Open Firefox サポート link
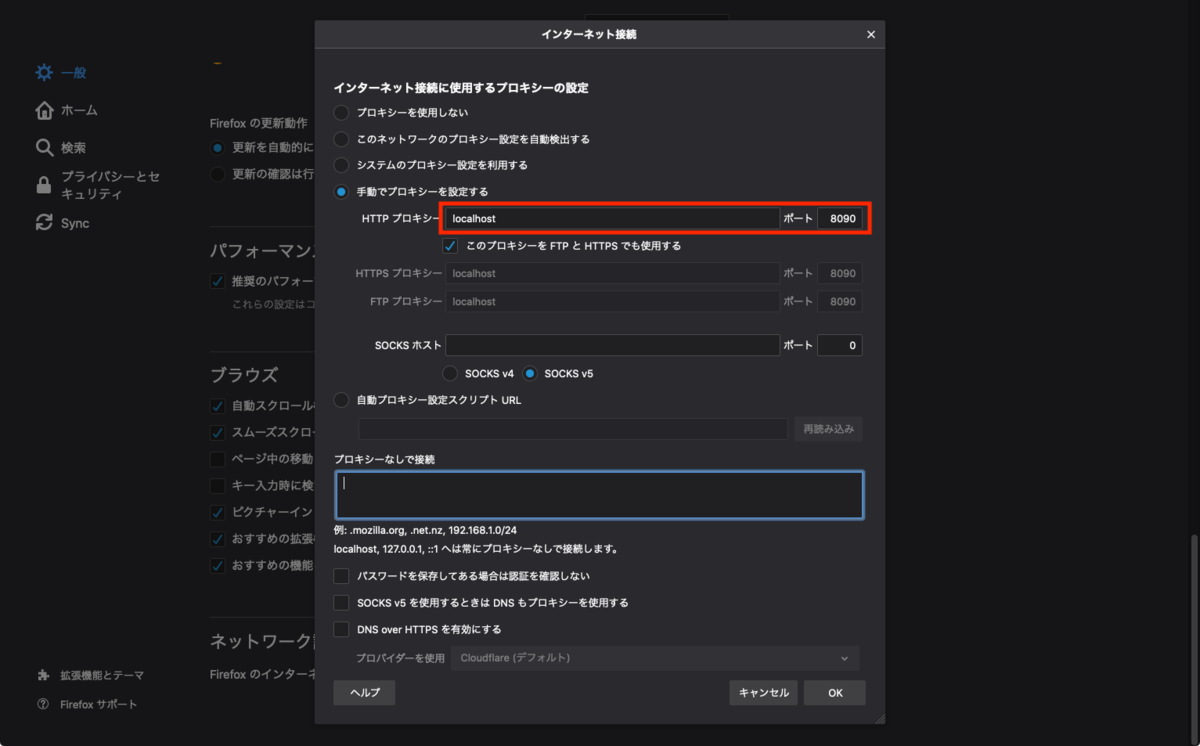Screen dimensions: 1200x746 click(99, 704)
